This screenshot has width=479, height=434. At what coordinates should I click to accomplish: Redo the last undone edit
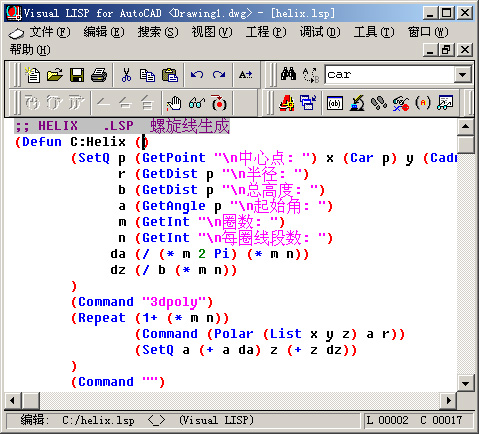pyautogui.click(x=219, y=75)
